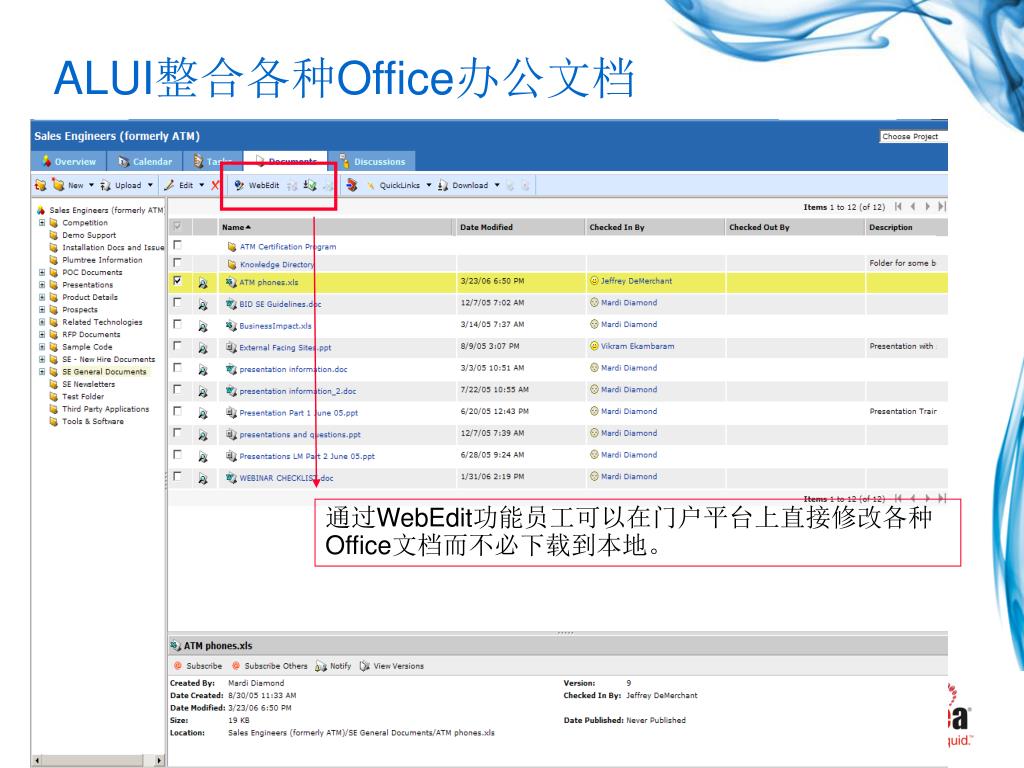Sort by the Name column header

coord(236,227)
